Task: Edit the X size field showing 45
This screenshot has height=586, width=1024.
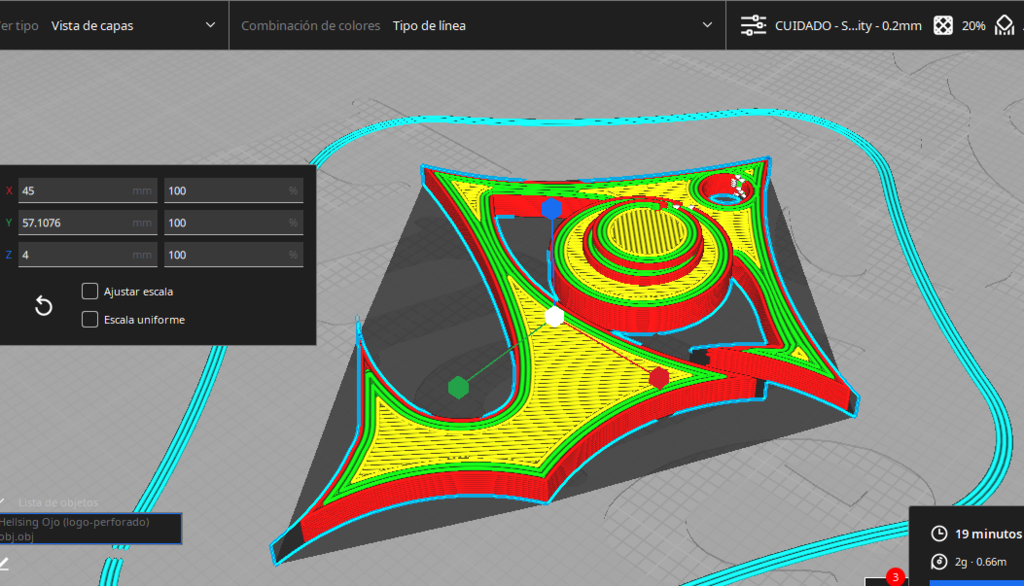Action: pos(88,191)
